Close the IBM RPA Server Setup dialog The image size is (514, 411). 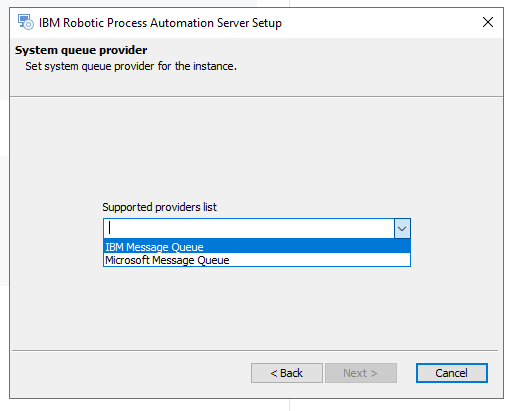(x=488, y=22)
